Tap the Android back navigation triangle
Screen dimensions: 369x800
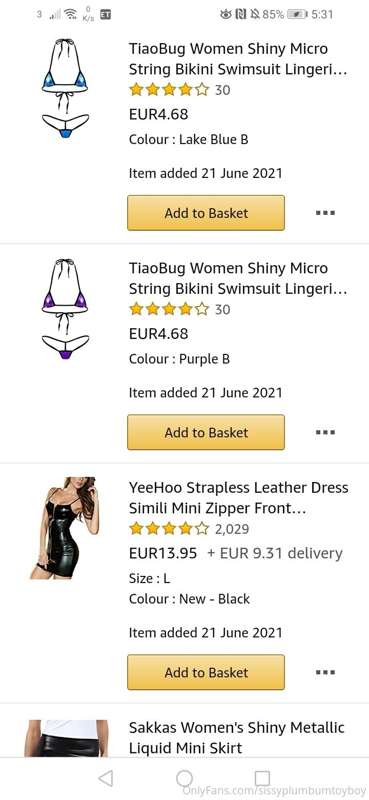(106, 778)
